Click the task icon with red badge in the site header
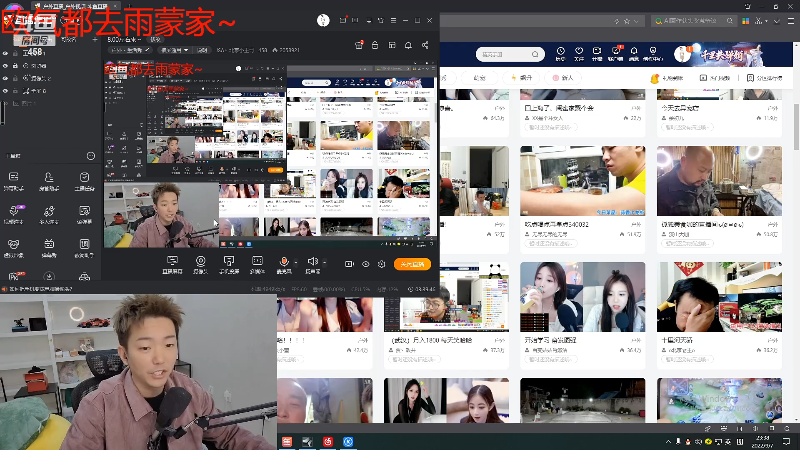 tap(616, 54)
